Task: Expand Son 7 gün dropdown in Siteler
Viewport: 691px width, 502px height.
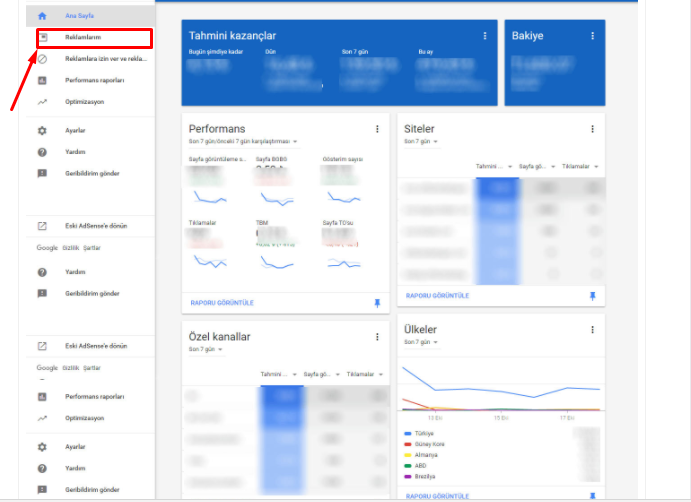Action: point(421,141)
